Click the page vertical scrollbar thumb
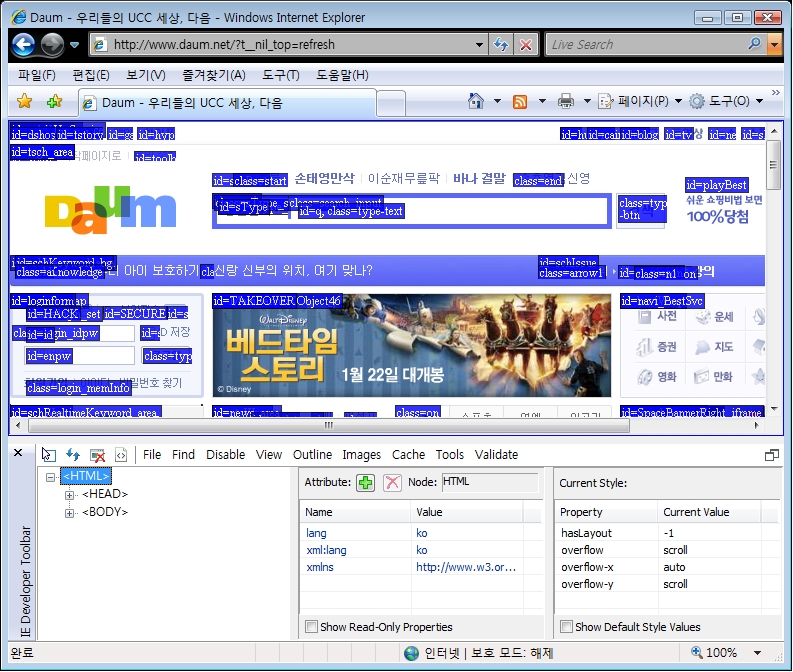Viewport: 793px width, 672px height. point(773,165)
